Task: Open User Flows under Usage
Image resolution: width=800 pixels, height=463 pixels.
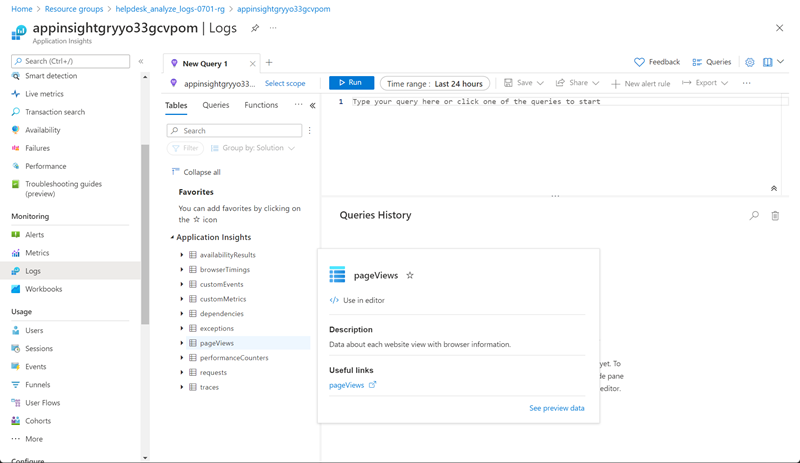Action: click(42, 403)
